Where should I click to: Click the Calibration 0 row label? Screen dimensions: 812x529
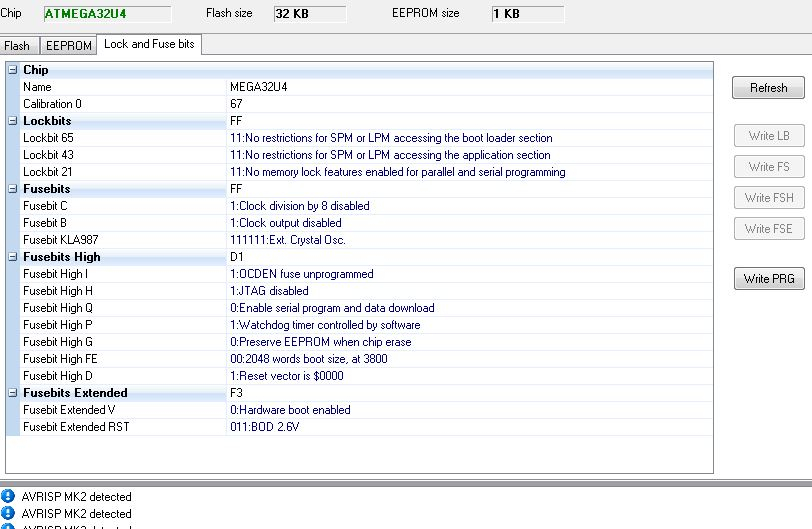point(52,104)
